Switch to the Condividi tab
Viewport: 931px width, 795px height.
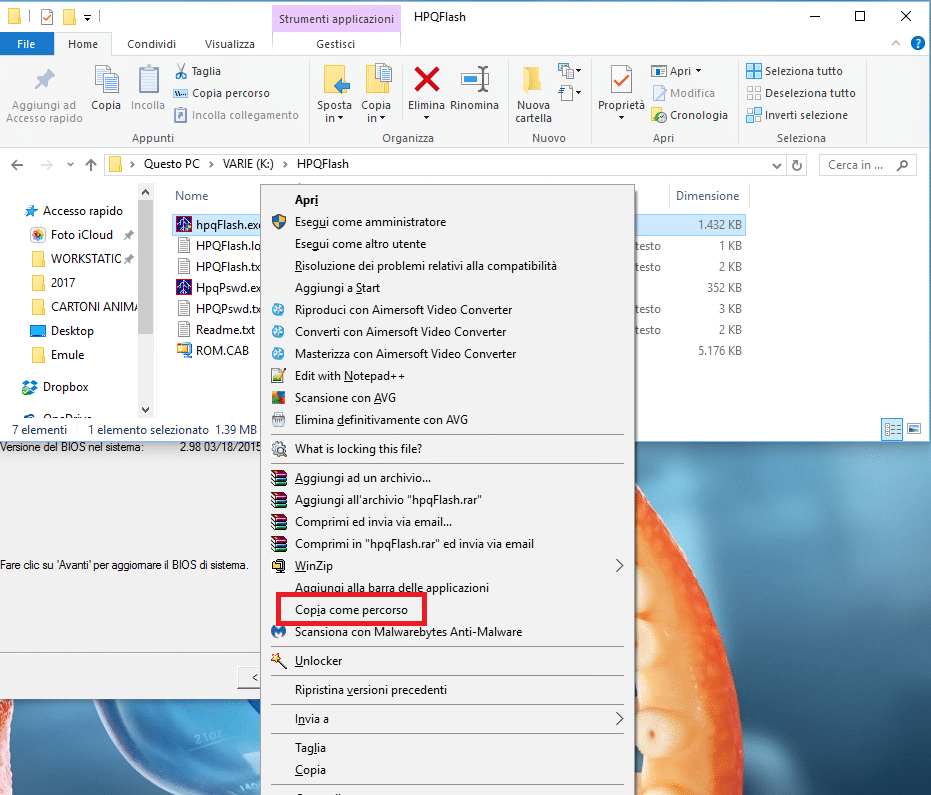tap(151, 44)
